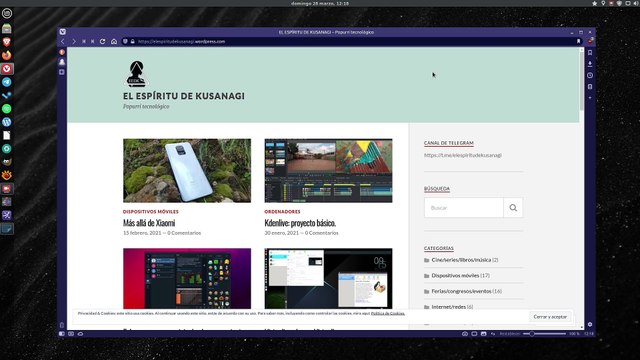Image resolution: width=640 pixels, height=360 pixels.
Task: Click the date and time in top bar
Action: coord(320,3)
